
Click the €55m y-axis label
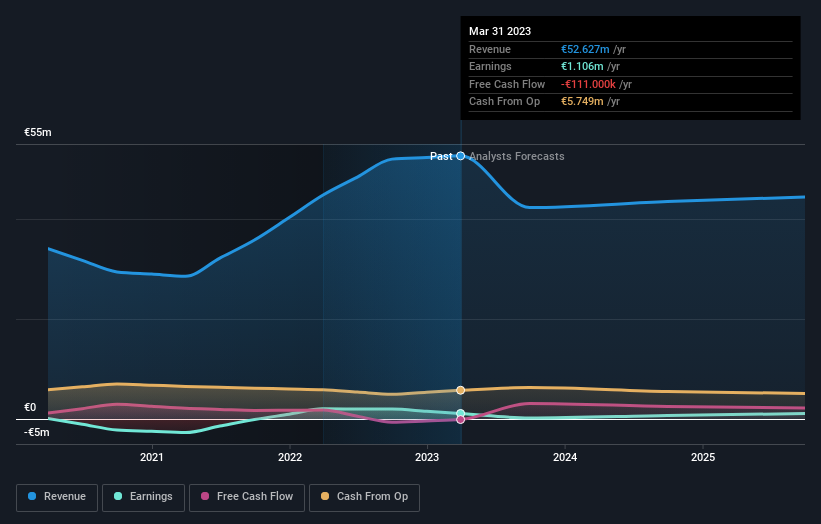click(38, 132)
